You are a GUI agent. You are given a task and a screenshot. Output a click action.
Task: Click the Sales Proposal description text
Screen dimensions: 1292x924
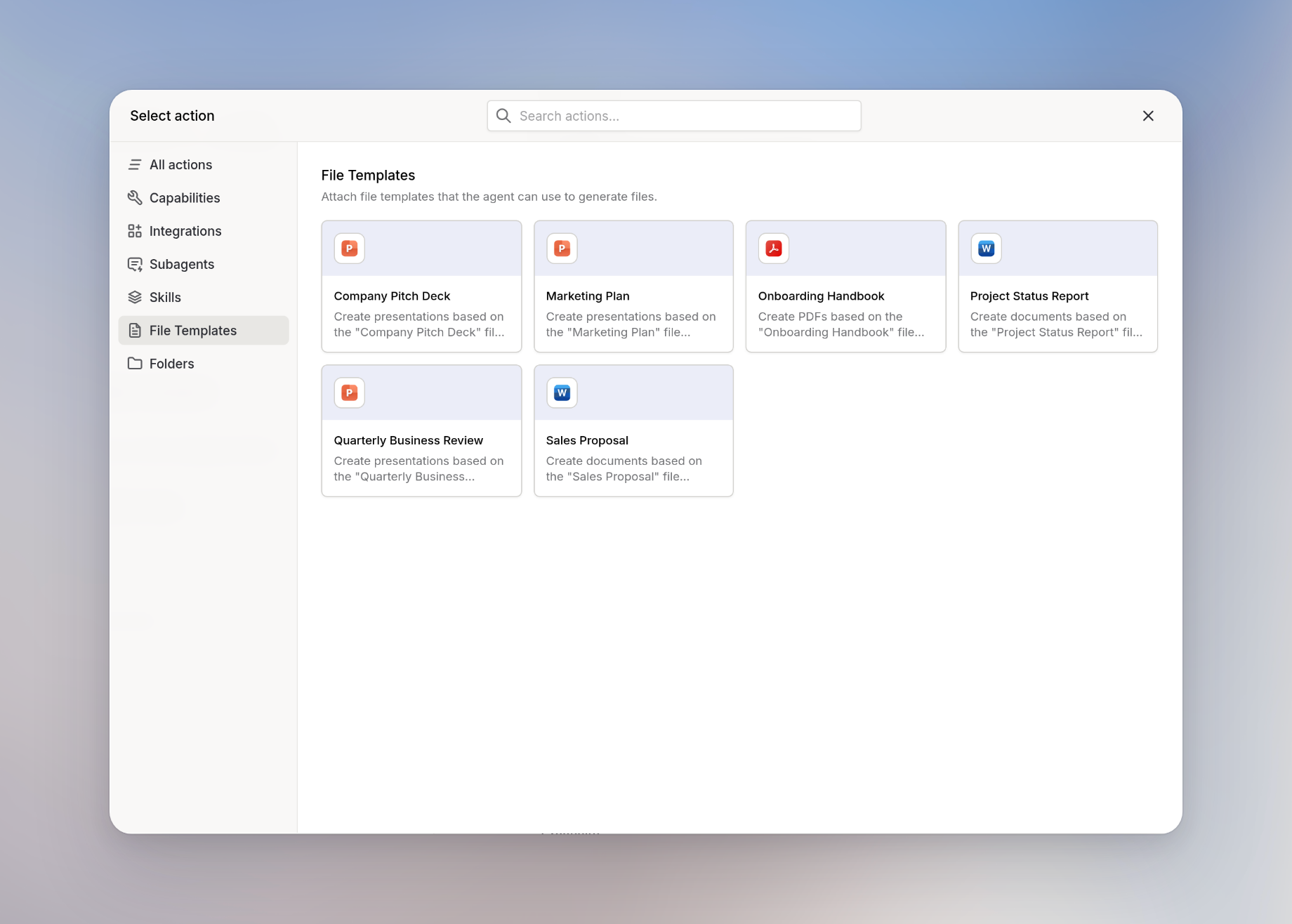[624, 468]
